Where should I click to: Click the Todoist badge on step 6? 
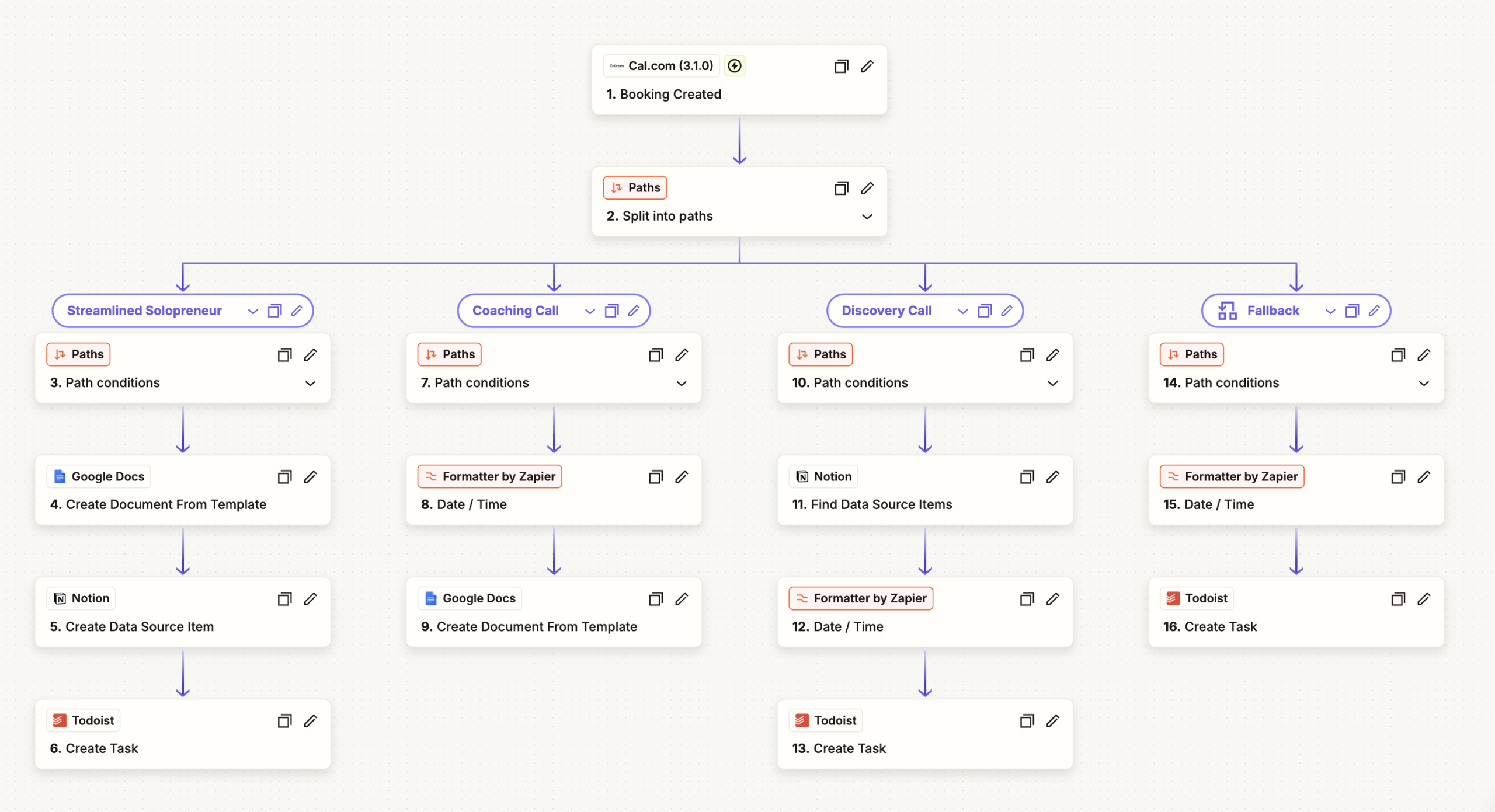pyautogui.click(x=84, y=721)
